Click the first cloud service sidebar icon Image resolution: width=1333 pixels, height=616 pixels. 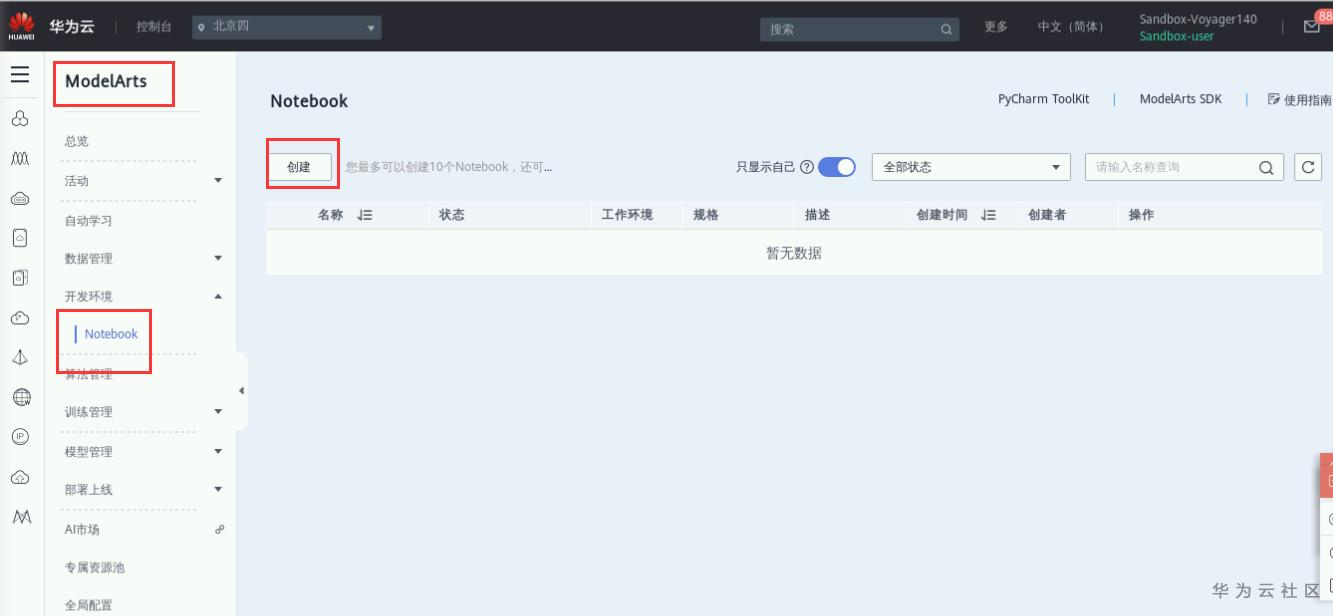point(20,119)
